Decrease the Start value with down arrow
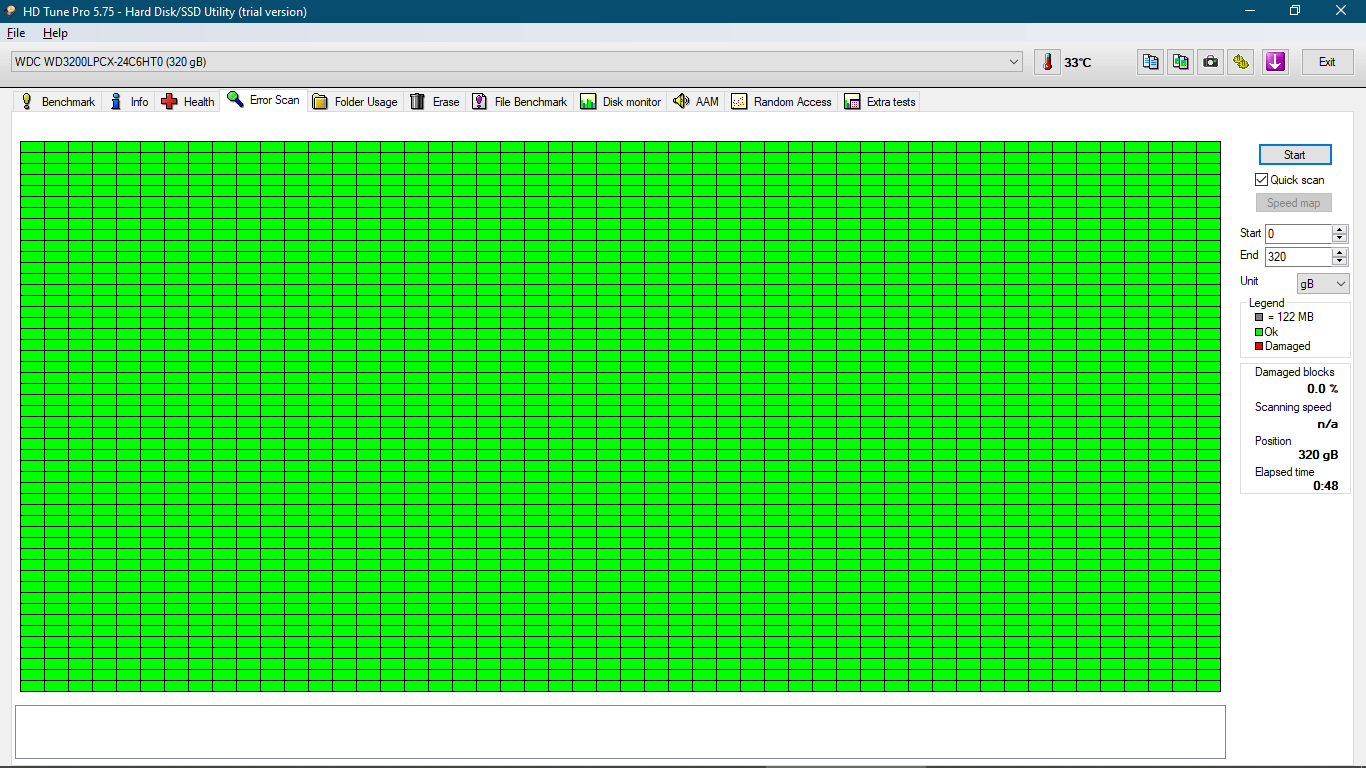 (x=1340, y=238)
